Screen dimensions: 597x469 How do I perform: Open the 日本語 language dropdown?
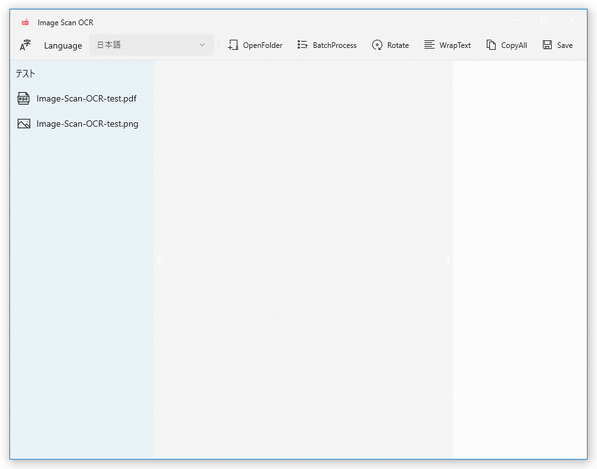[152, 45]
